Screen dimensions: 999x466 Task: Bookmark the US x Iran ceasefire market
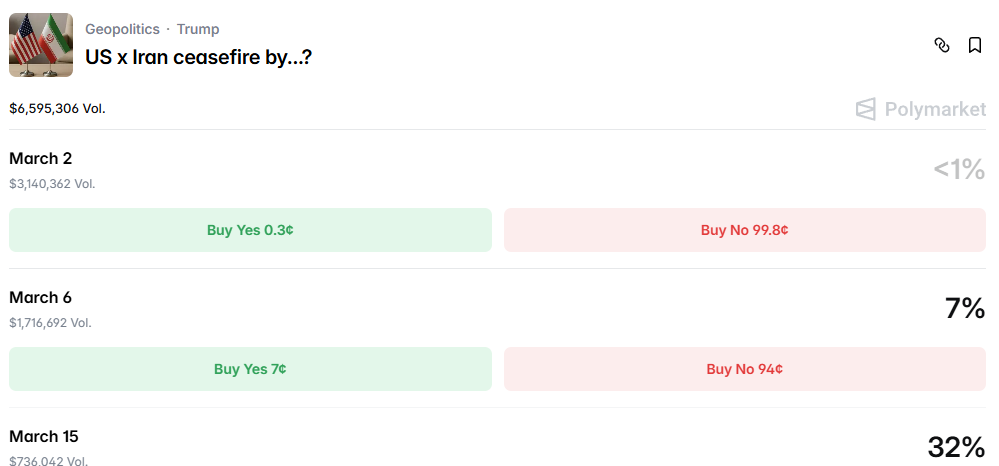(975, 45)
